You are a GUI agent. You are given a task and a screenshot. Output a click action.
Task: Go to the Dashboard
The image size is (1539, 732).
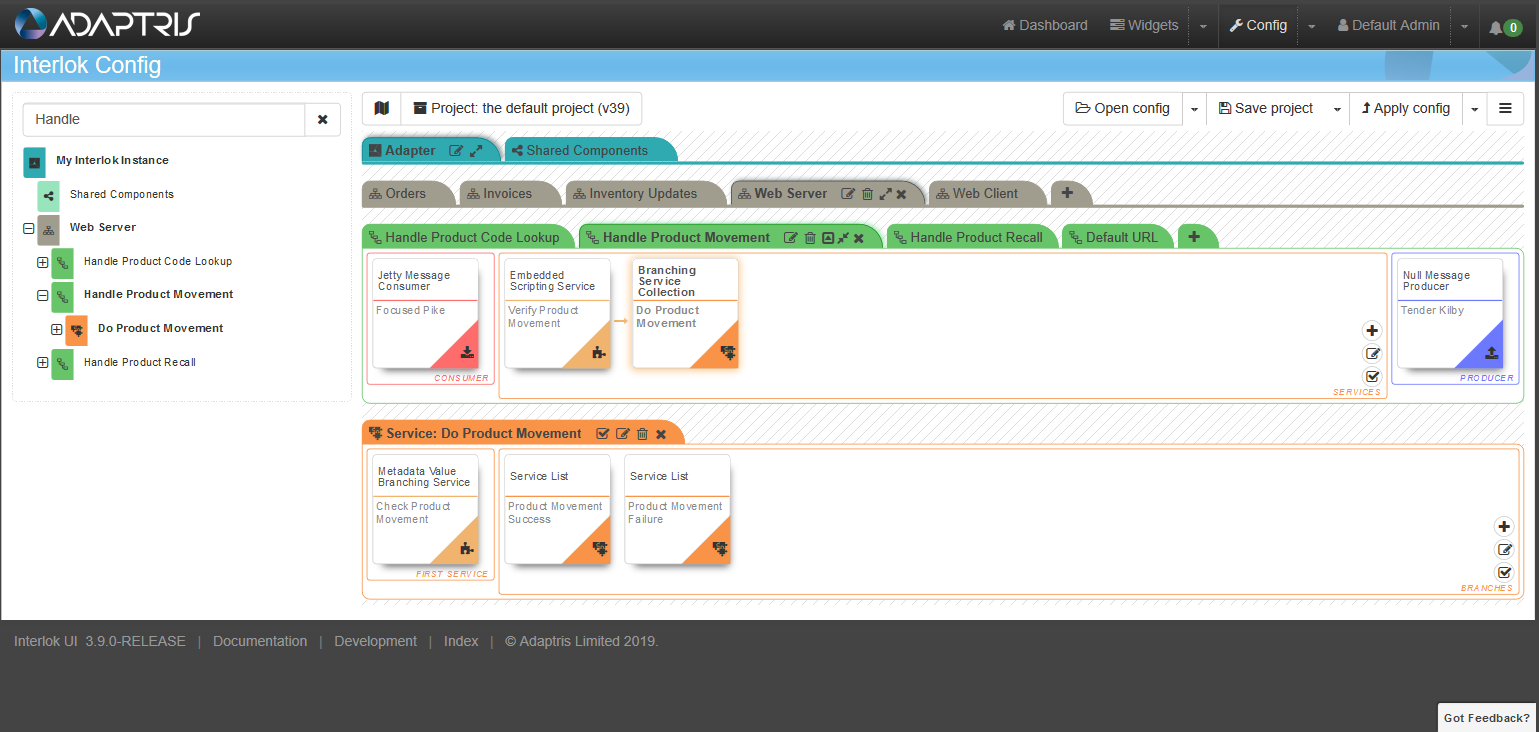click(x=1045, y=25)
